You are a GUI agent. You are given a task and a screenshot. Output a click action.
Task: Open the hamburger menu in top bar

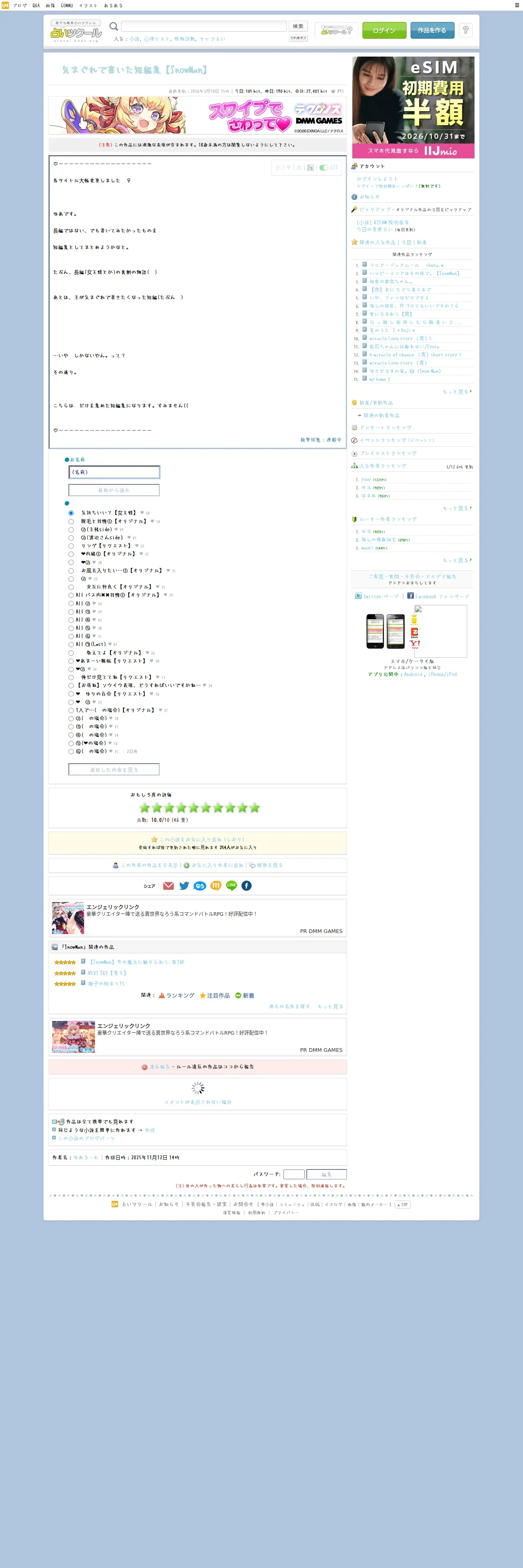[x=517, y=5]
